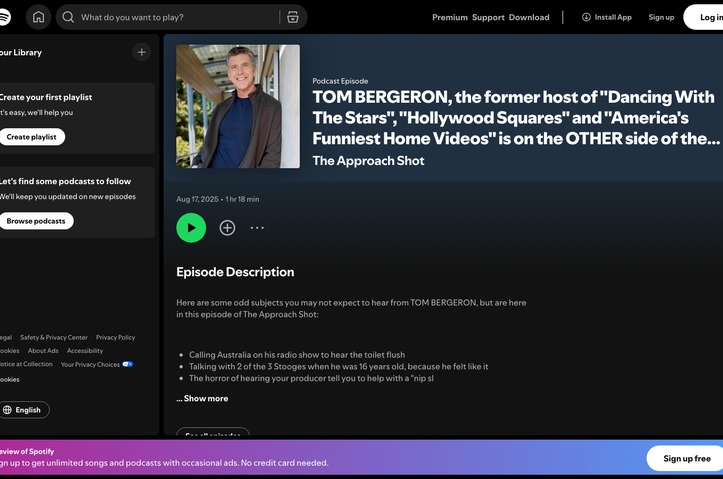Add episode using circled plus icon
Screen dimensions: 723x479
227,228
